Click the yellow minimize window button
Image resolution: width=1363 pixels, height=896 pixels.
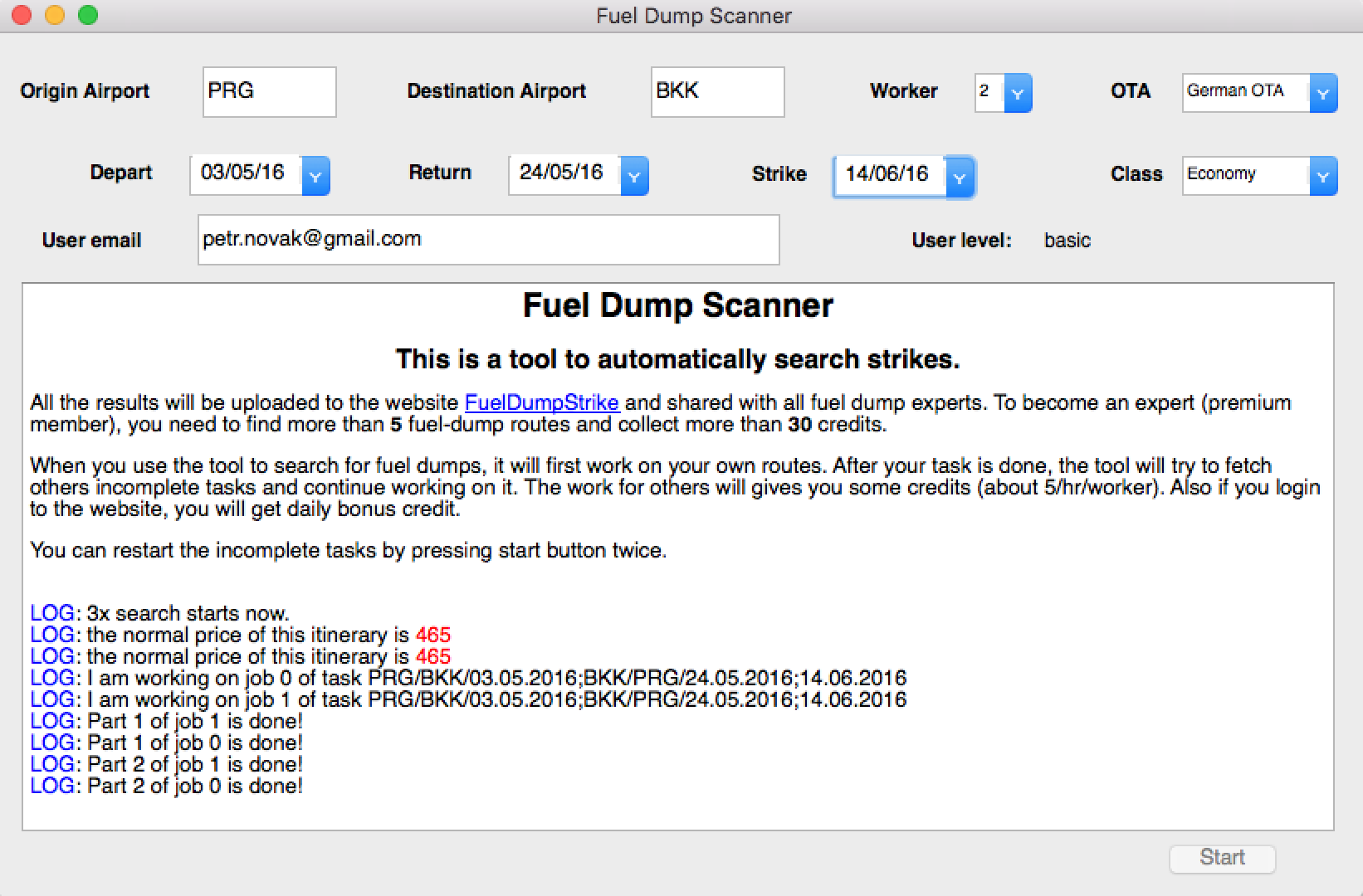point(54,15)
